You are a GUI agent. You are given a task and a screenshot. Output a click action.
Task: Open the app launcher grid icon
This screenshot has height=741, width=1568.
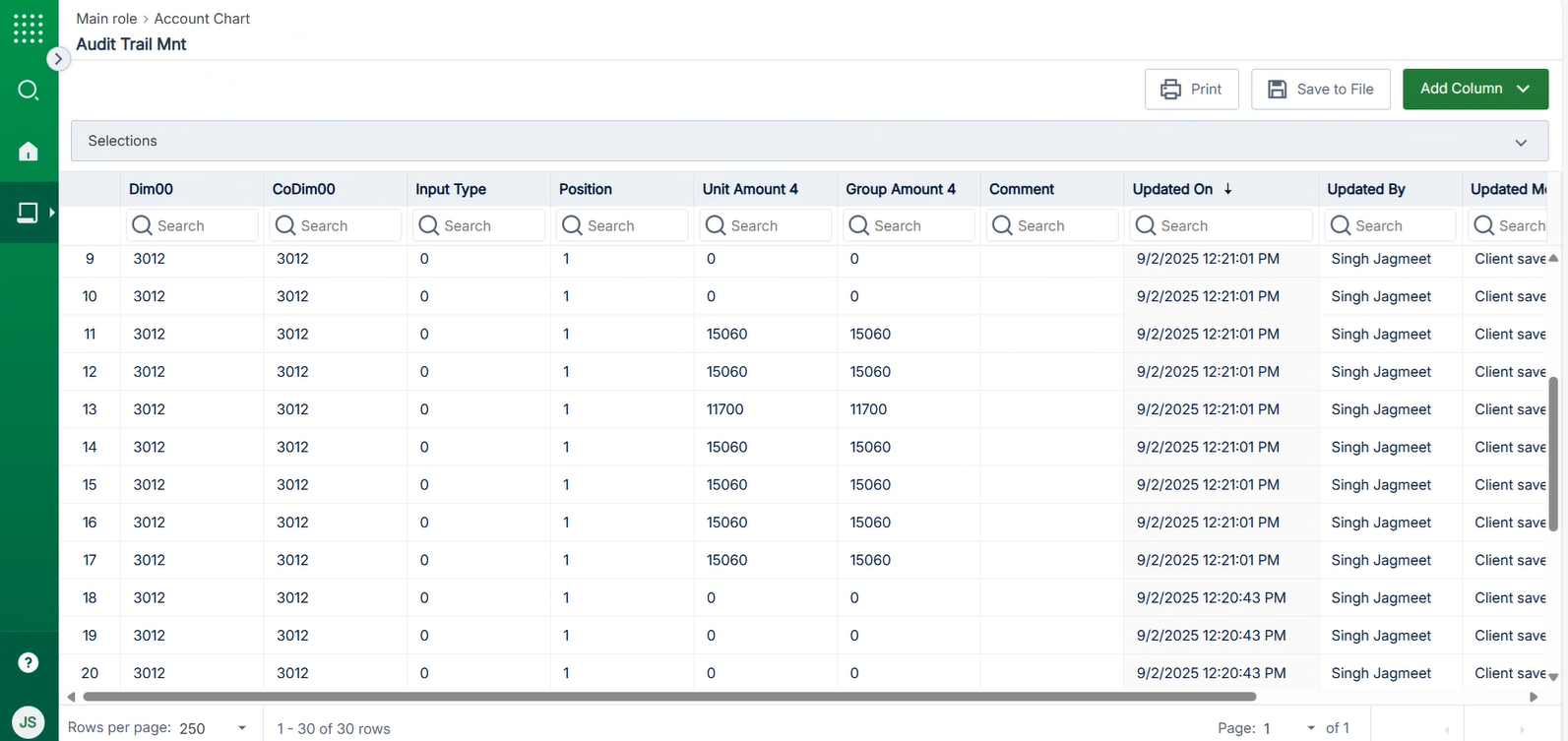29,29
